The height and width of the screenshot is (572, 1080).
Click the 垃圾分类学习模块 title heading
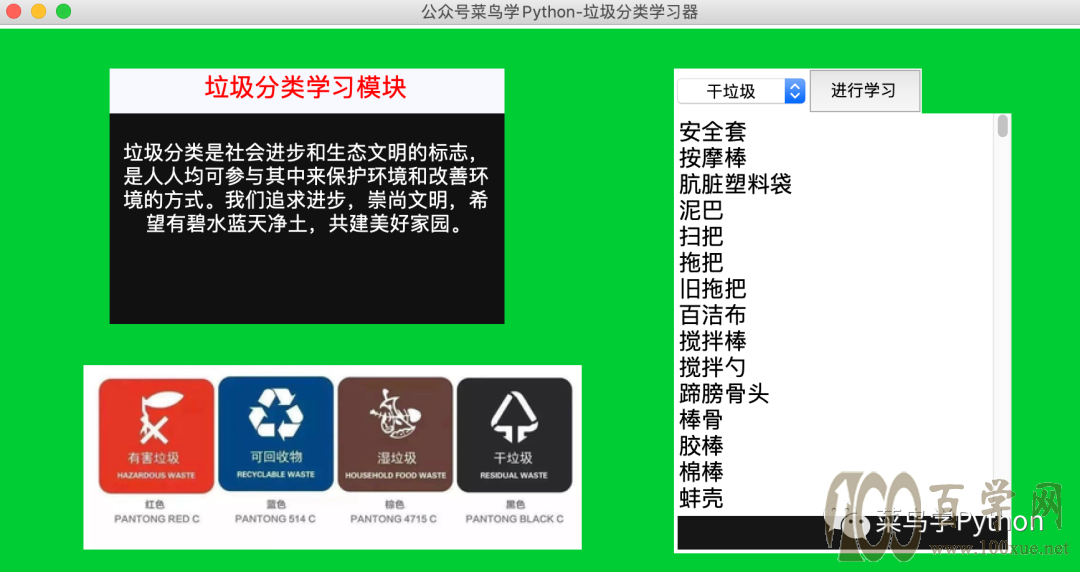pyautogui.click(x=306, y=88)
